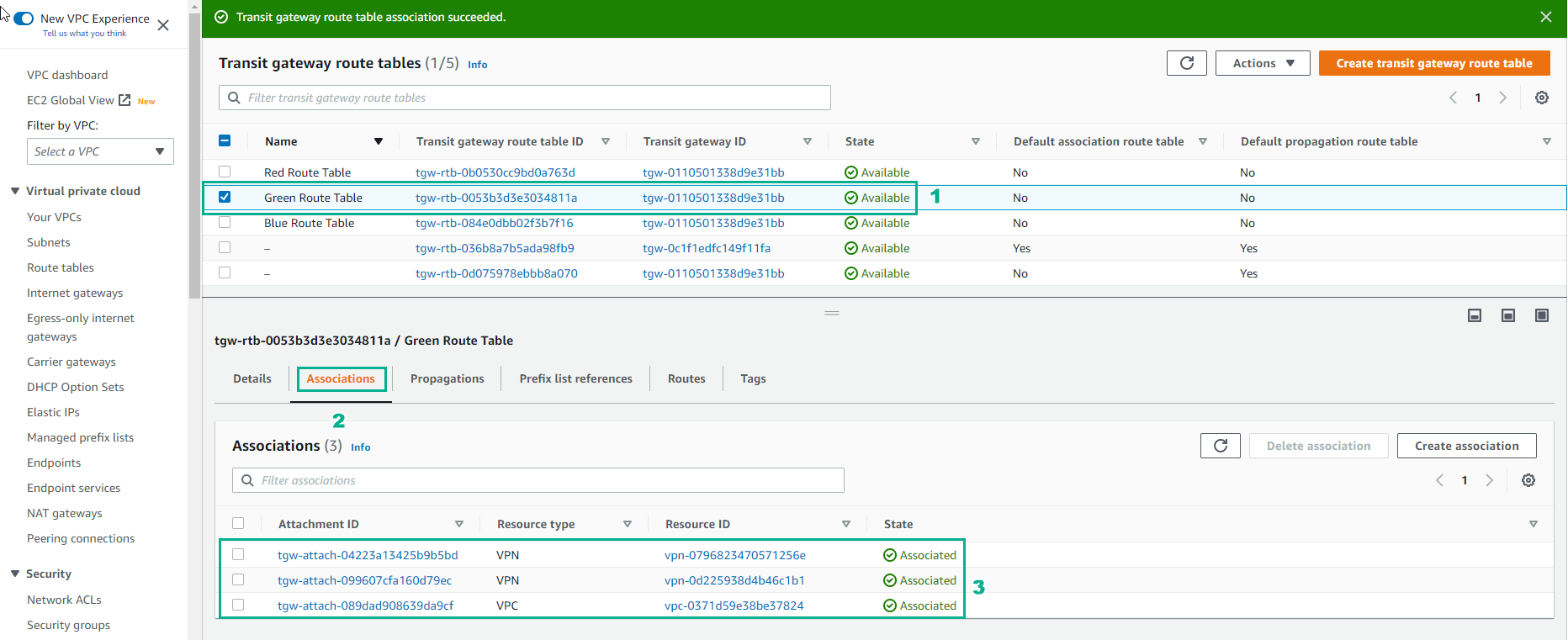1568x640 pixels.
Task: Open the Select a VPC filter dropdown
Action: click(100, 151)
